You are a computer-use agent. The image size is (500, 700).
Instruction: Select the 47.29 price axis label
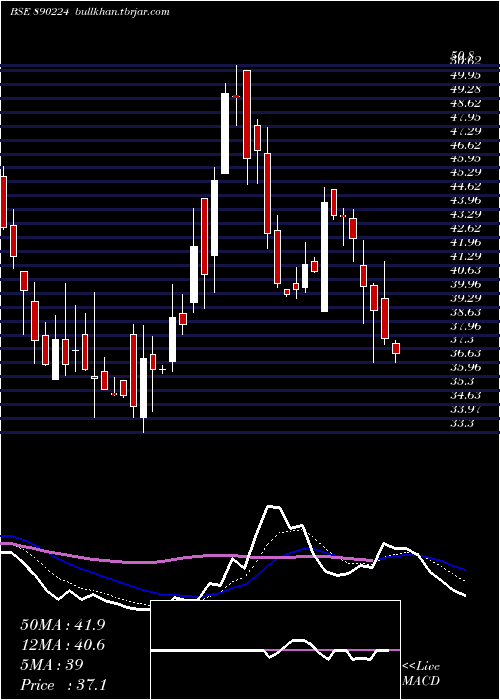466,131
